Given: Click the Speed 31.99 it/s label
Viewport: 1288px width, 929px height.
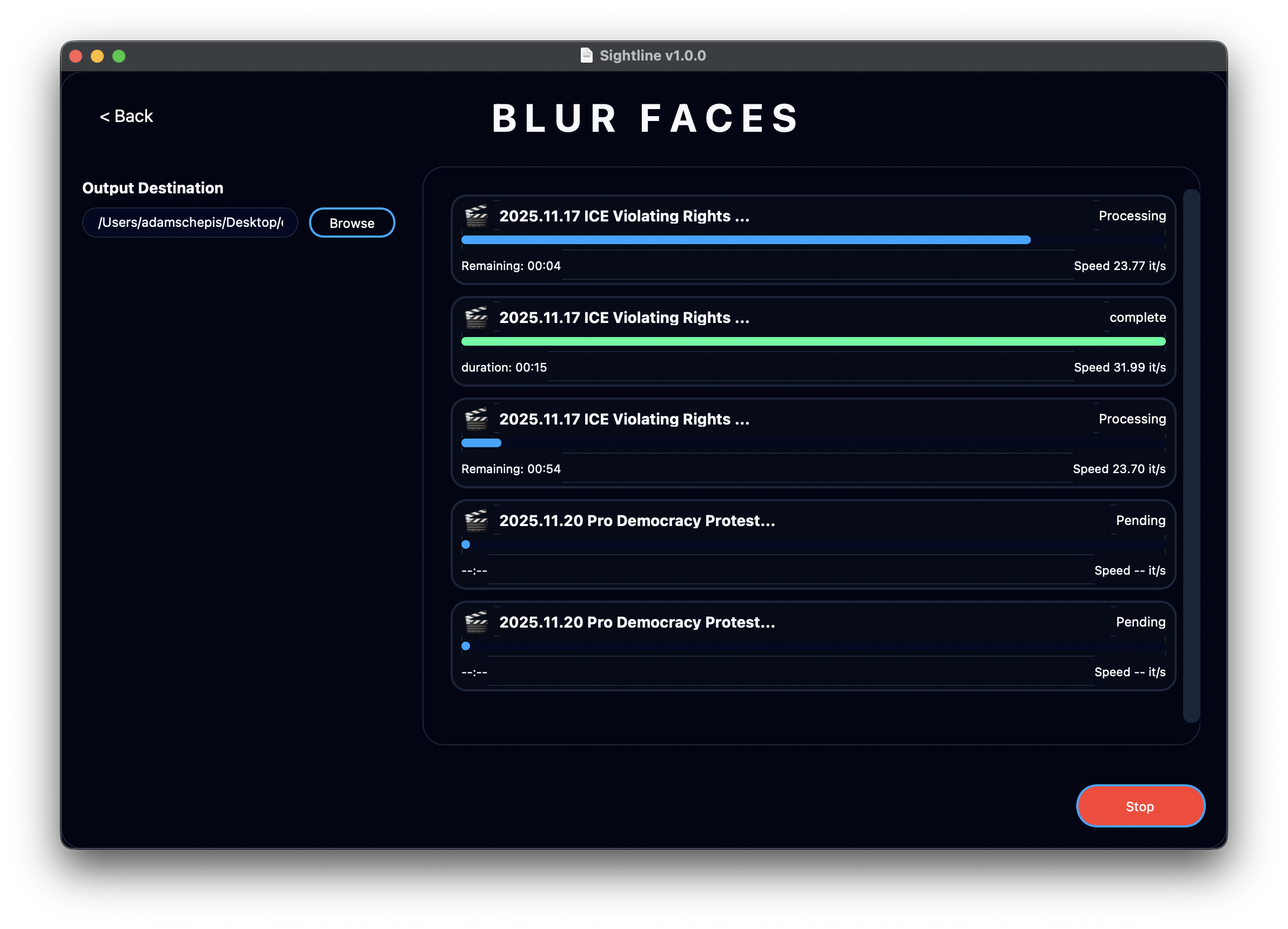Looking at the screenshot, I should click(1119, 367).
